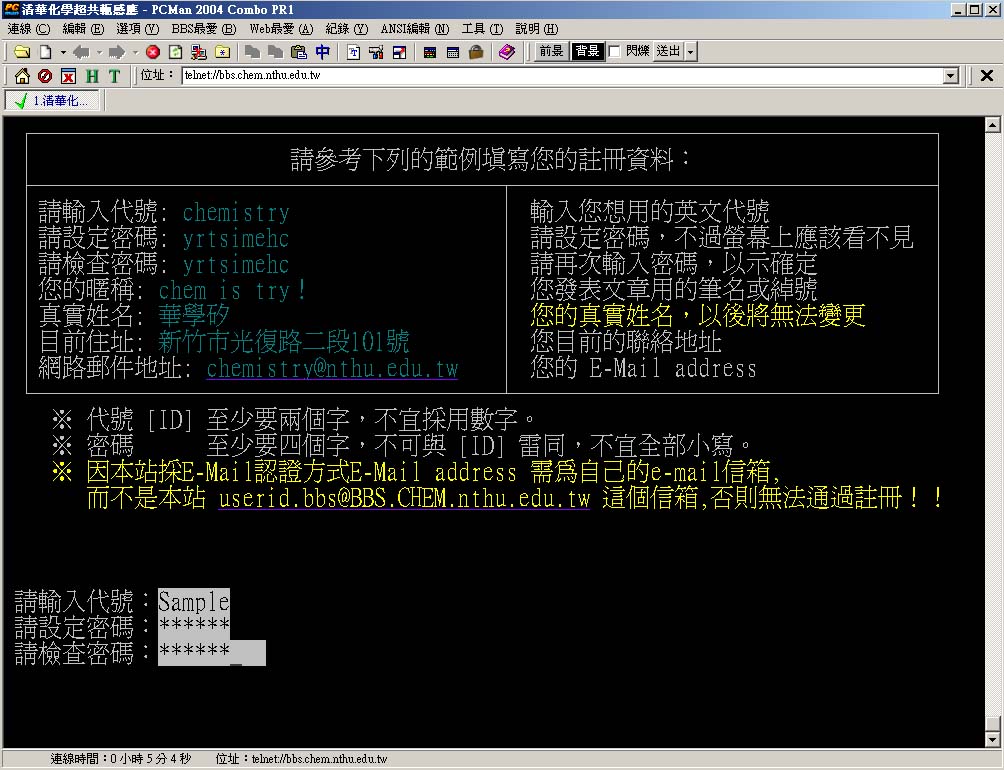Click the purple book icon

click(506, 52)
